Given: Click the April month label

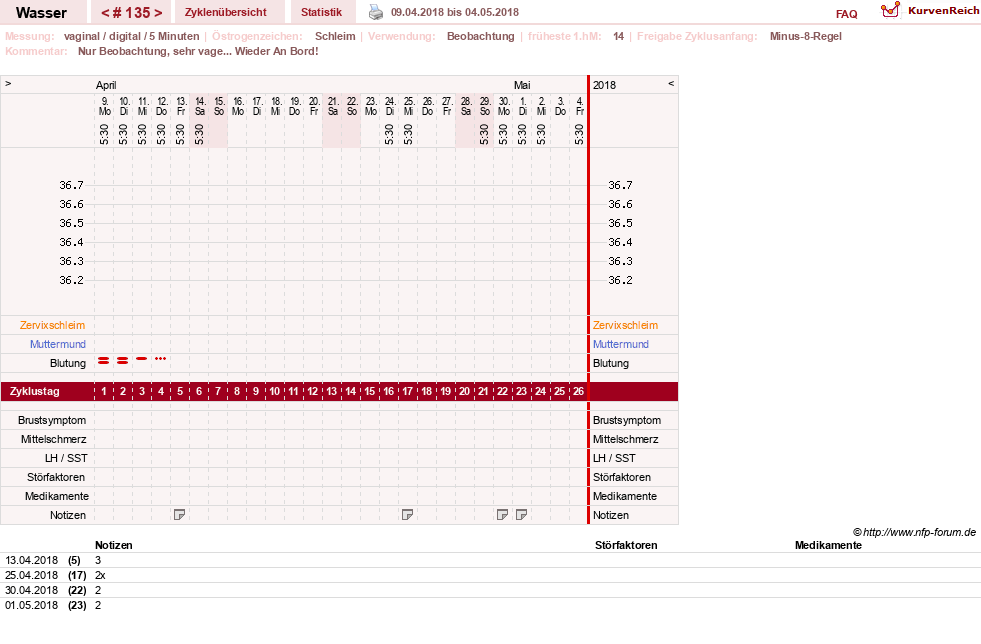Looking at the screenshot, I should [x=106, y=85].
